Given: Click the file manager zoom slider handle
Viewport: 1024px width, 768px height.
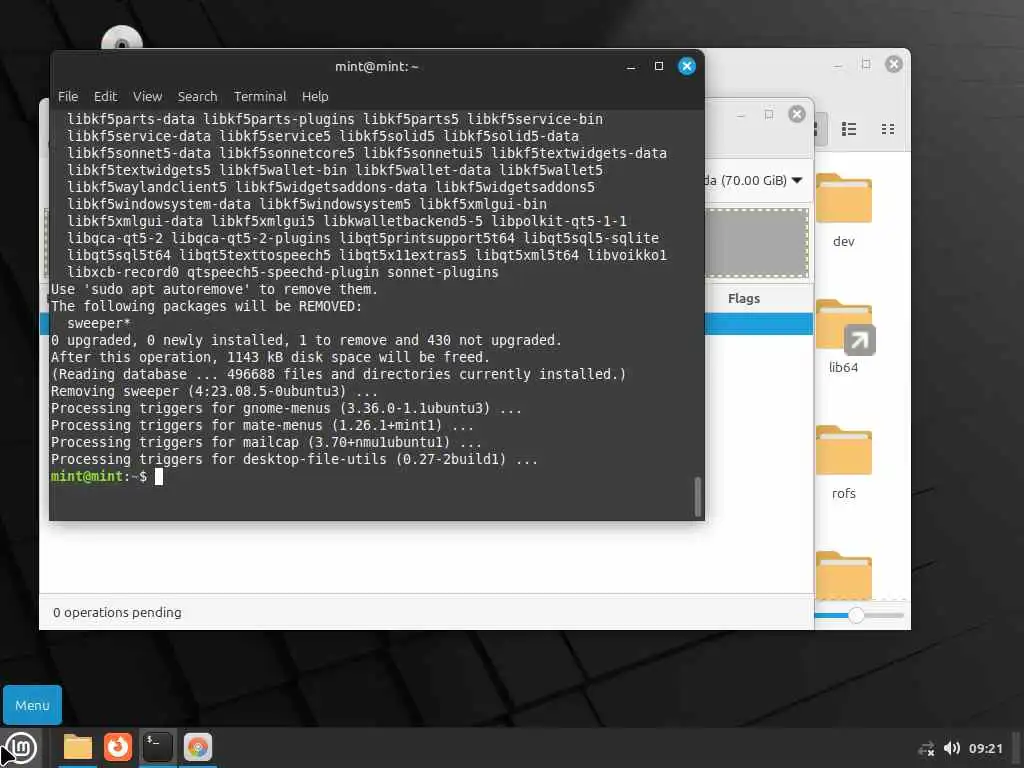Looking at the screenshot, I should tap(856, 615).
